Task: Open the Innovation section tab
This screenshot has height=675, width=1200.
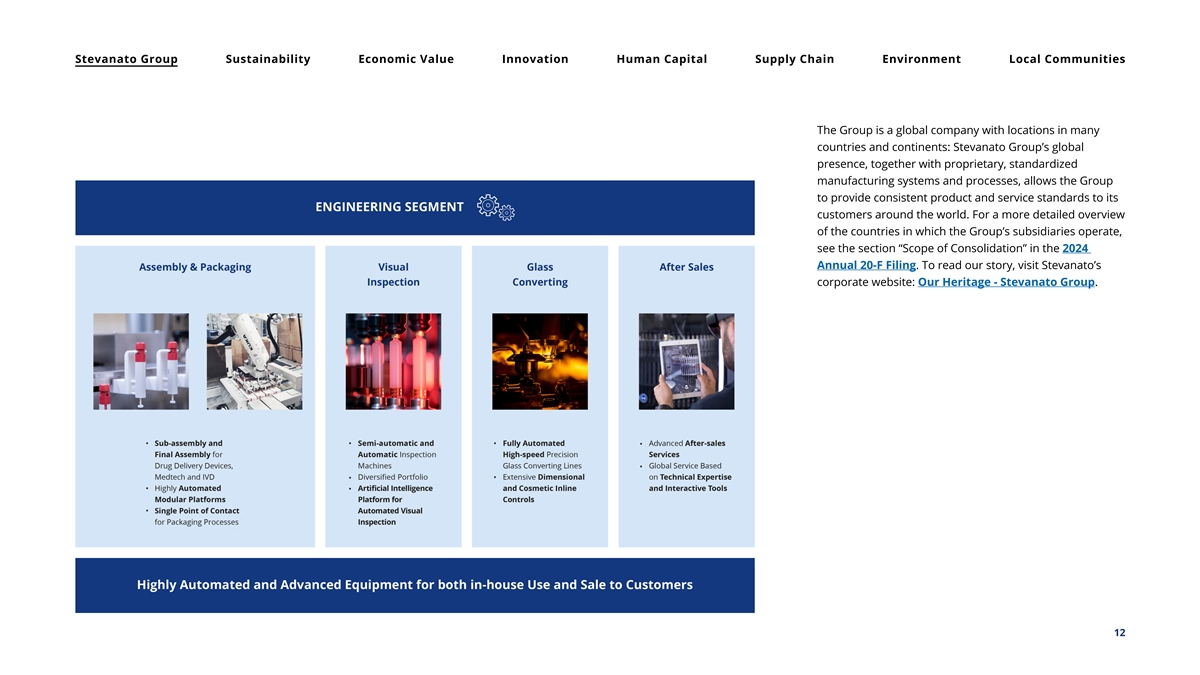Action: tap(535, 59)
